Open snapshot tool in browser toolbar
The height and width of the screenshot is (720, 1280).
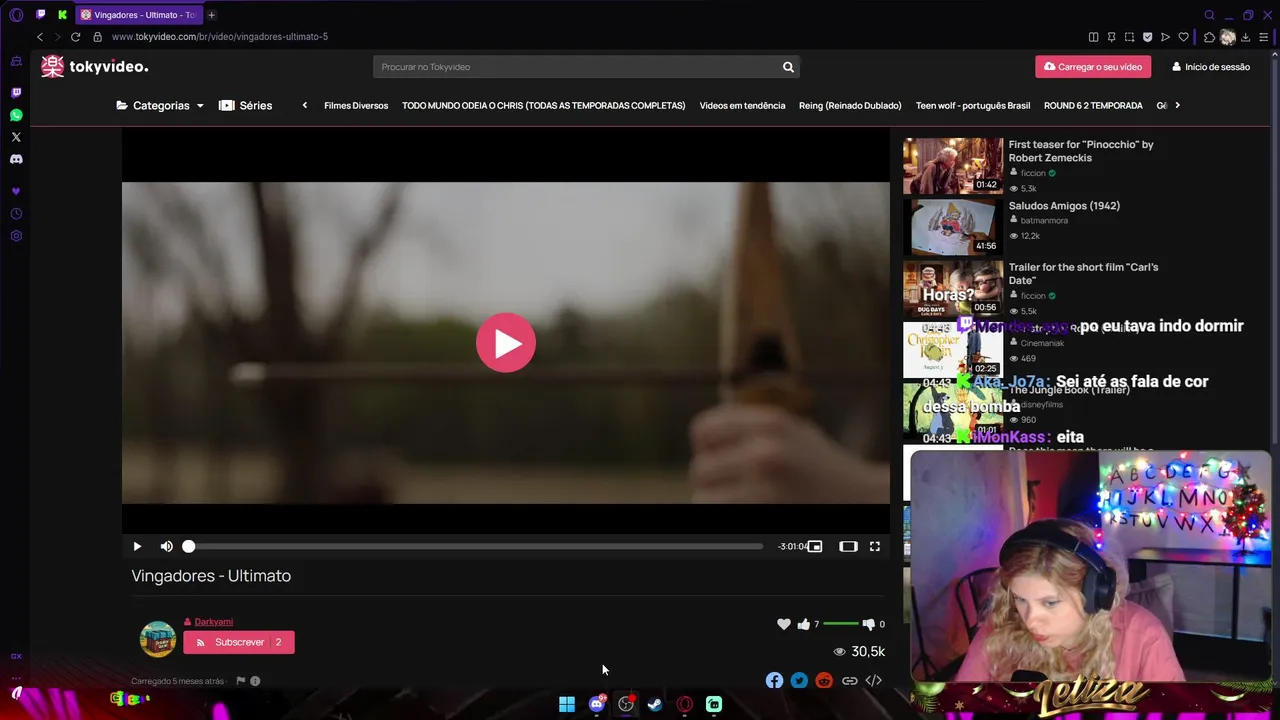(1129, 37)
